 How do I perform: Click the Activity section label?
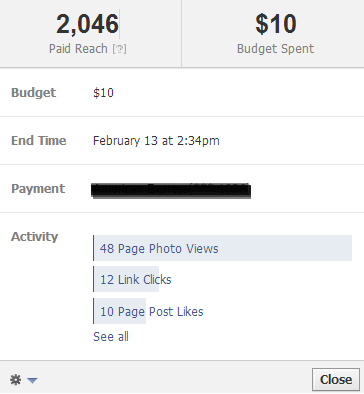pyautogui.click(x=35, y=237)
